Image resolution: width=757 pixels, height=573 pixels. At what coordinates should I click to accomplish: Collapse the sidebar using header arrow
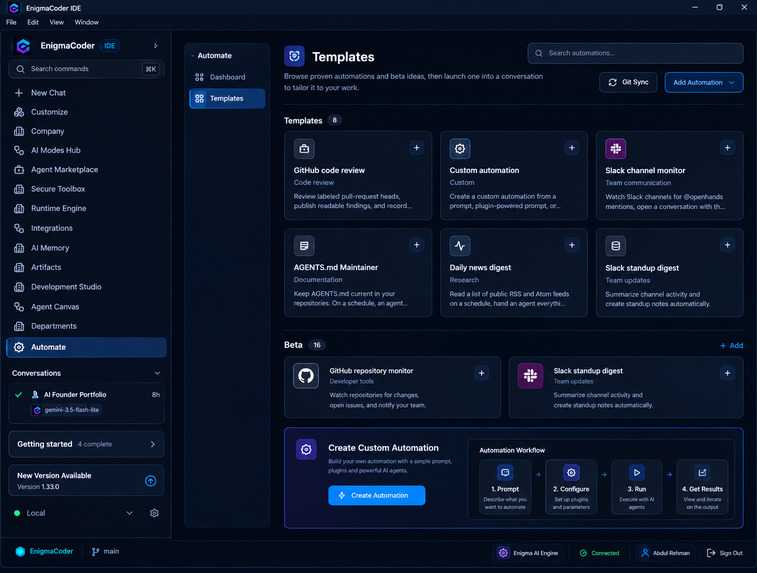pyautogui.click(x=155, y=46)
